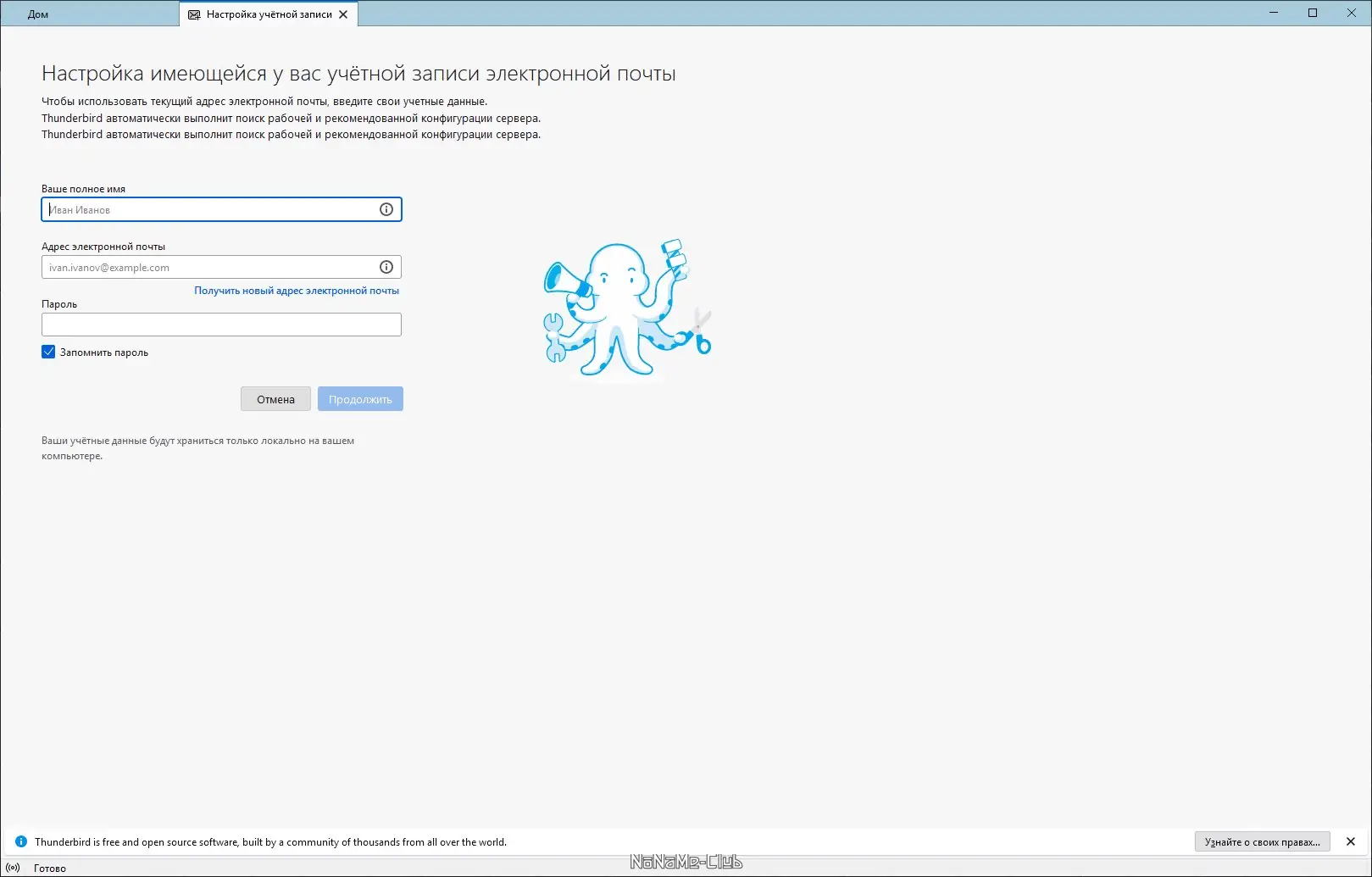Close the Thunderbird window
The height and width of the screenshot is (877, 1372).
point(1352,13)
